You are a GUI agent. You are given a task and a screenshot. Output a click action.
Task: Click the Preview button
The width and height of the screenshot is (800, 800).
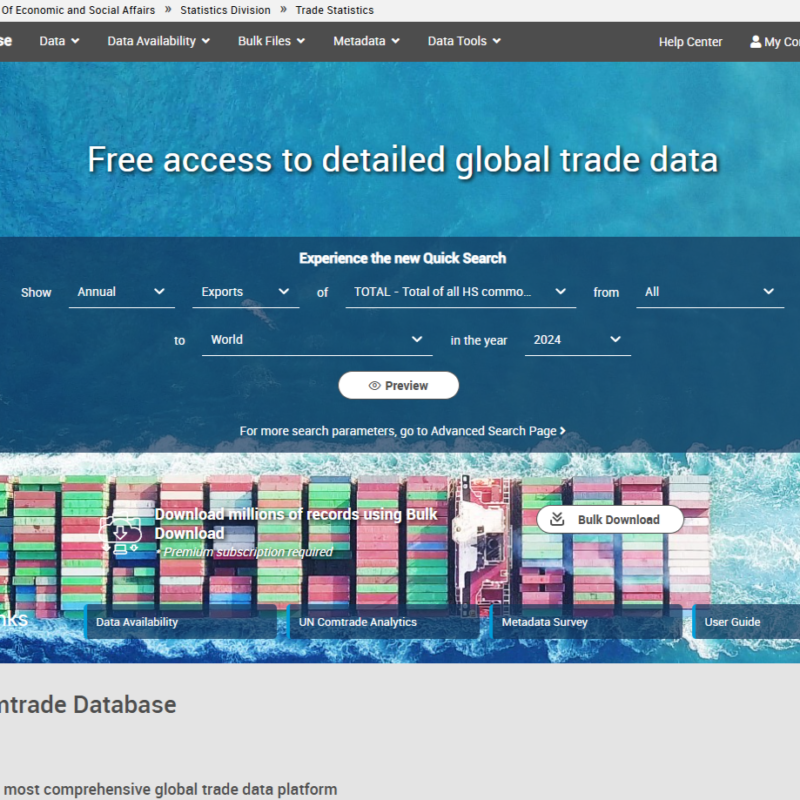coord(398,385)
